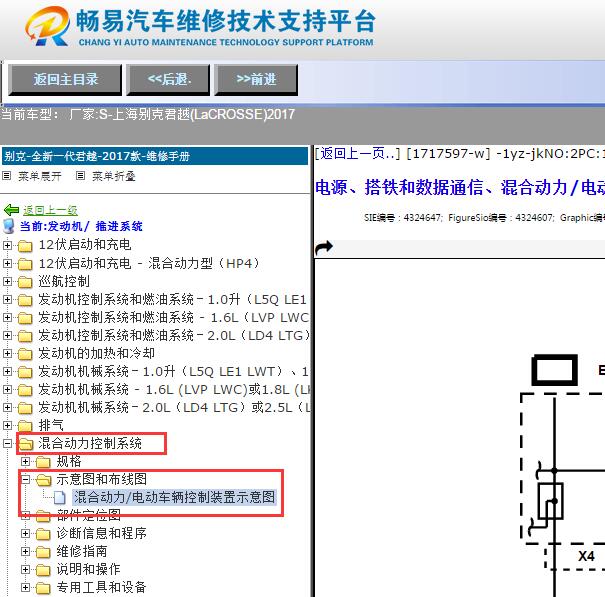Click the 菜单折叠 option
Screen dimensions: 605x597
[x=113, y=176]
